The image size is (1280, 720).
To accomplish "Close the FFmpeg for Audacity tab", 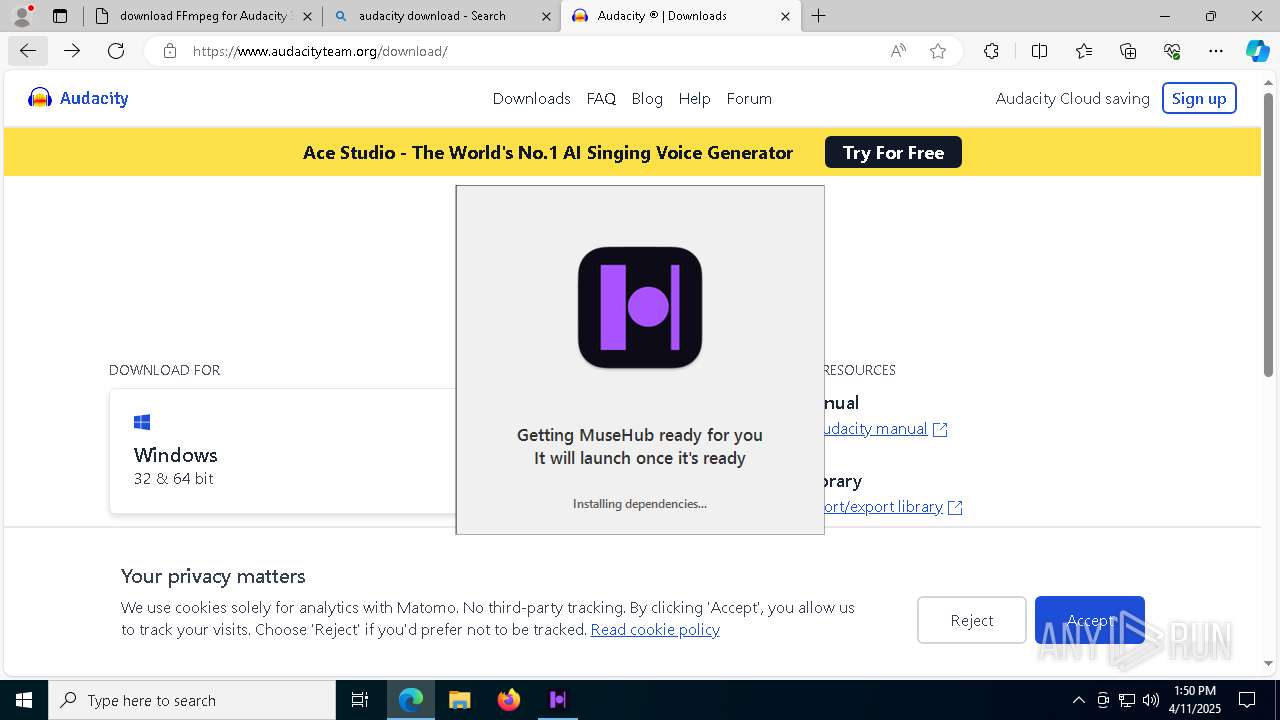I will point(307,16).
